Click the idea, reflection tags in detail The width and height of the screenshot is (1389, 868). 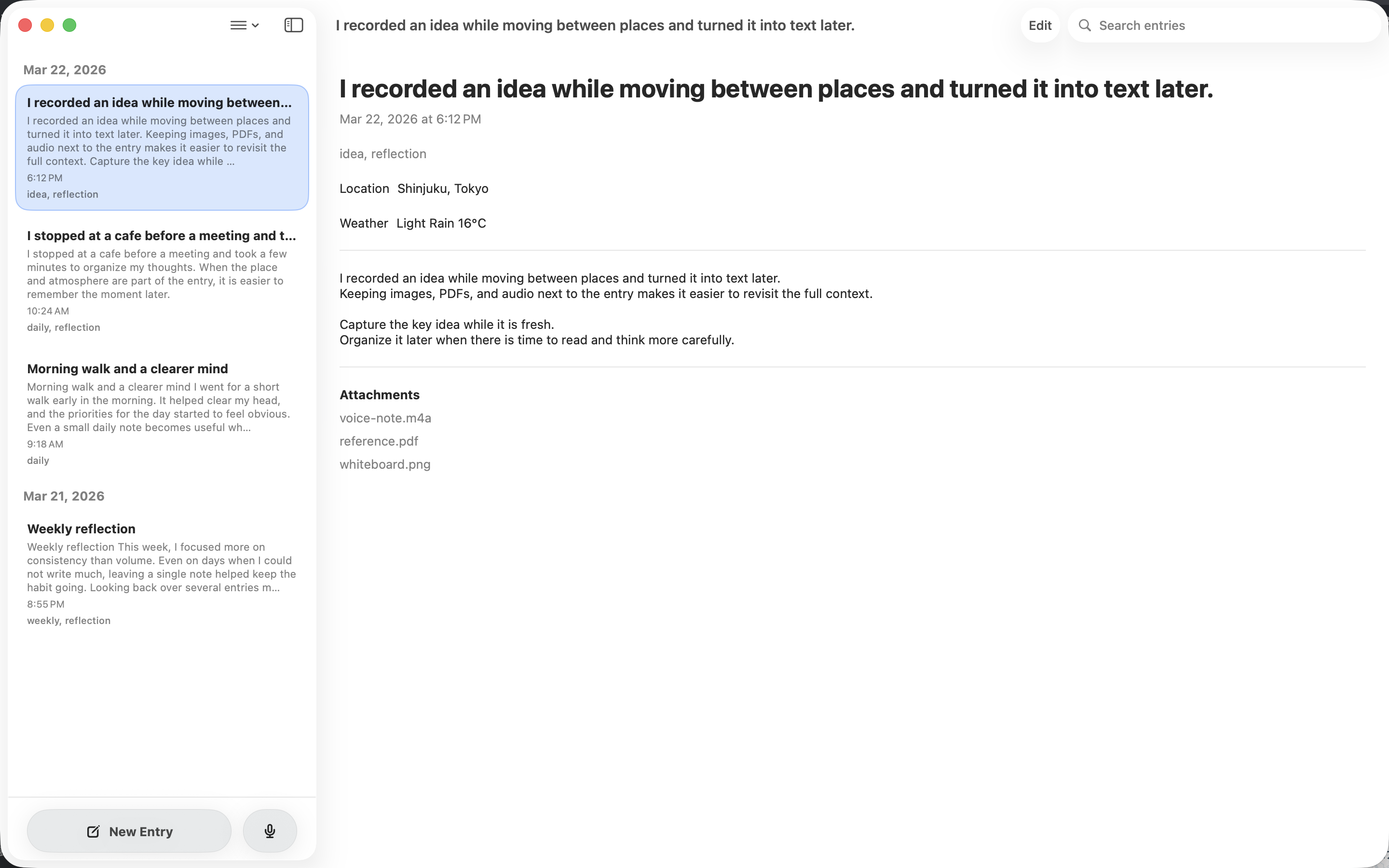coord(383,154)
